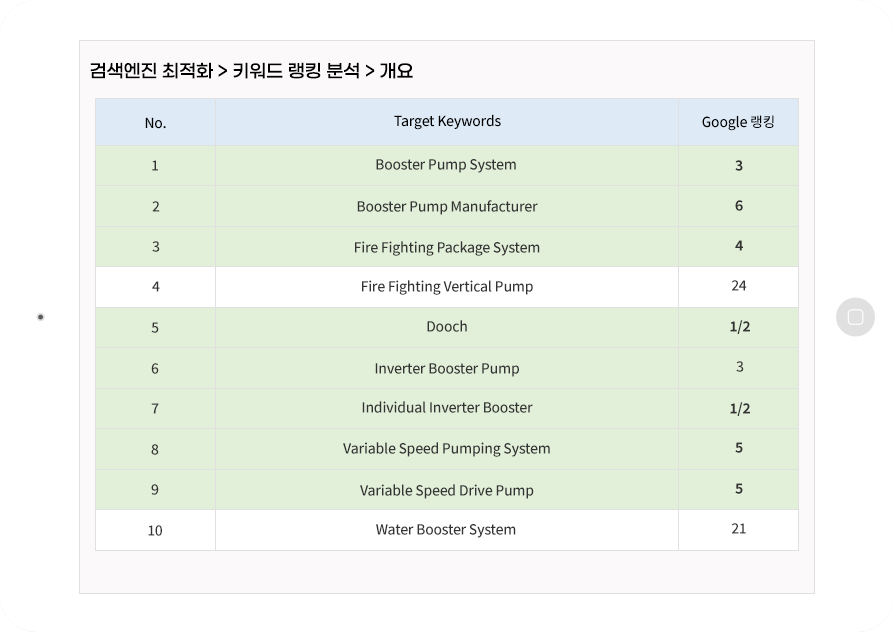The width and height of the screenshot is (894, 632).
Task: Click ranking 6 for Booster Pump Manufacturer
Action: (738, 205)
